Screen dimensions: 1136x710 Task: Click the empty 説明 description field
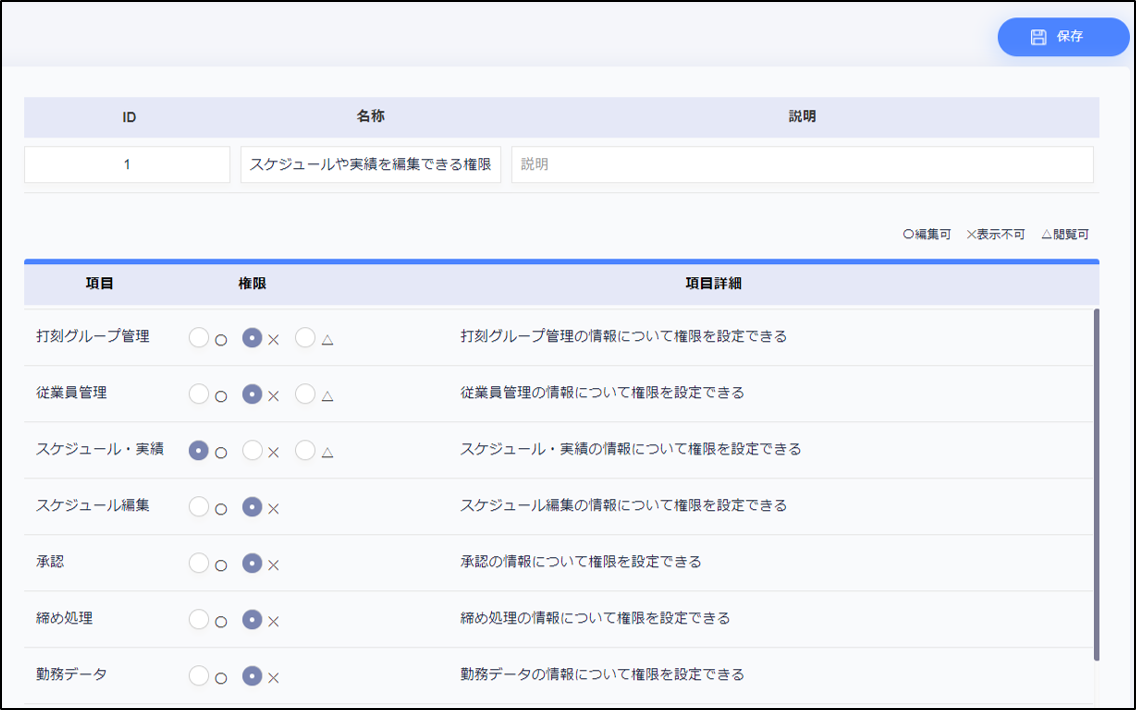point(801,165)
